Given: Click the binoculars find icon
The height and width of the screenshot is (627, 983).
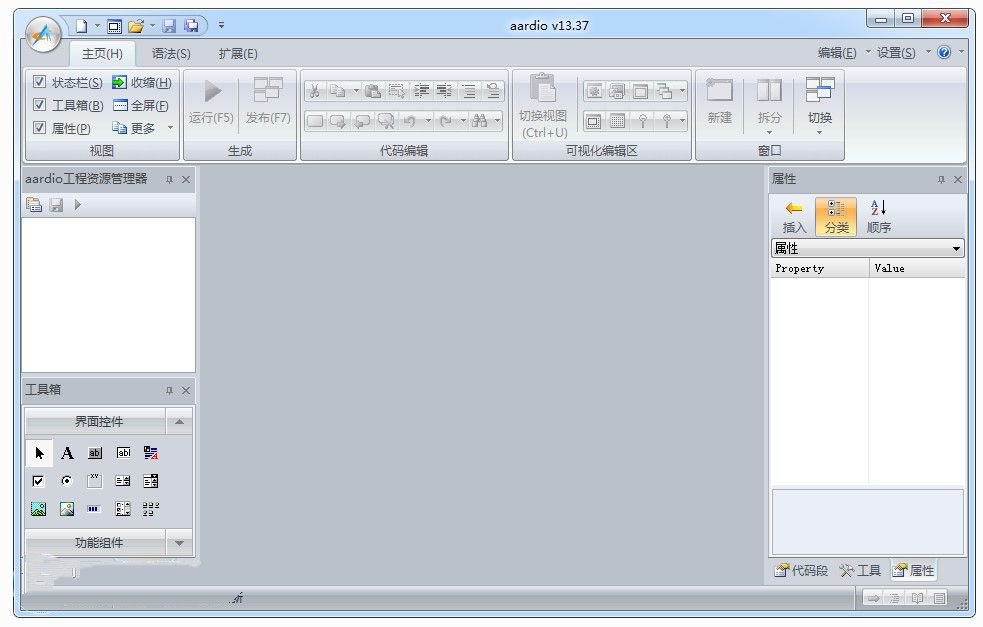Looking at the screenshot, I should (x=480, y=120).
